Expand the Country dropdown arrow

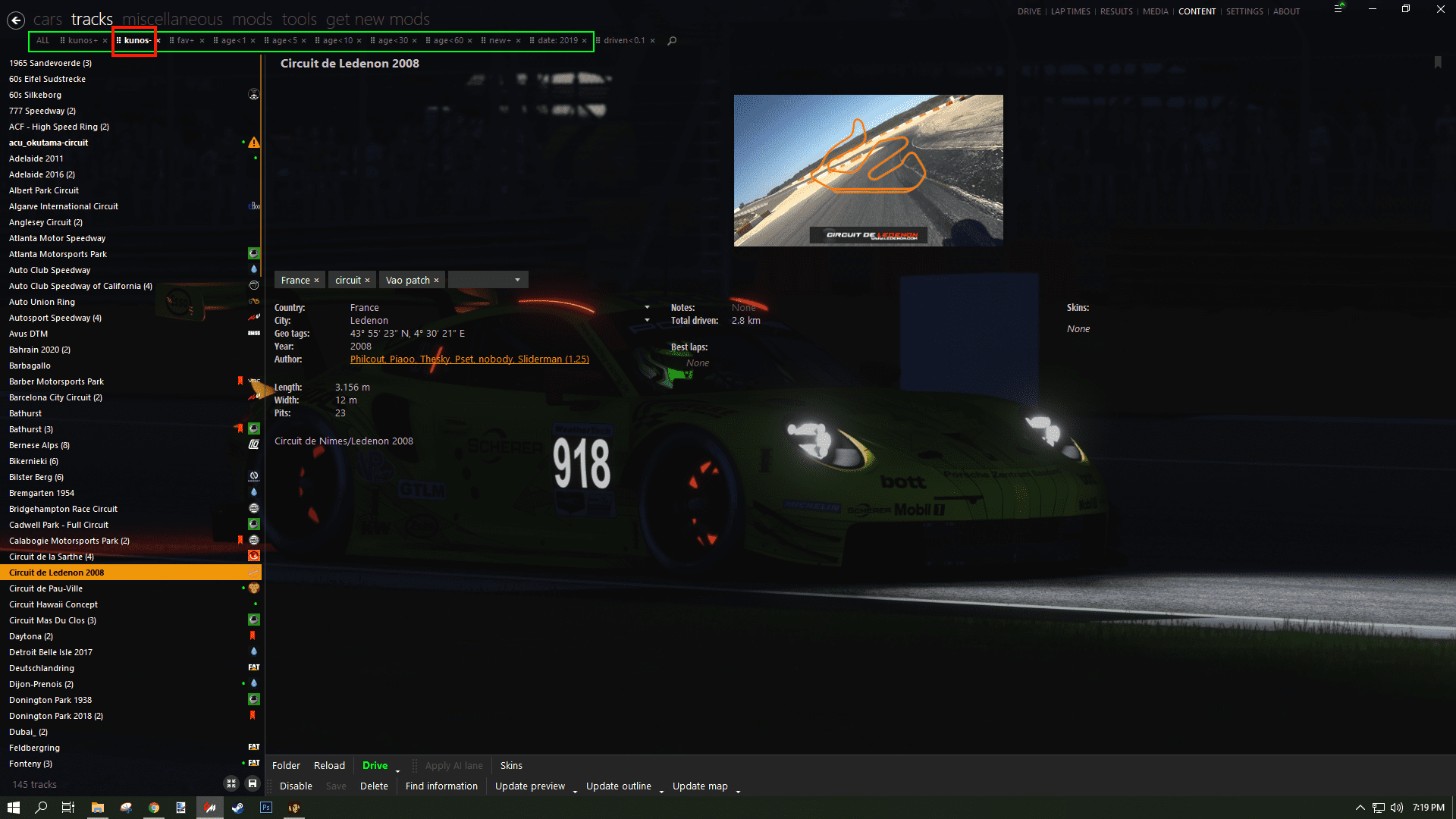pyautogui.click(x=647, y=307)
